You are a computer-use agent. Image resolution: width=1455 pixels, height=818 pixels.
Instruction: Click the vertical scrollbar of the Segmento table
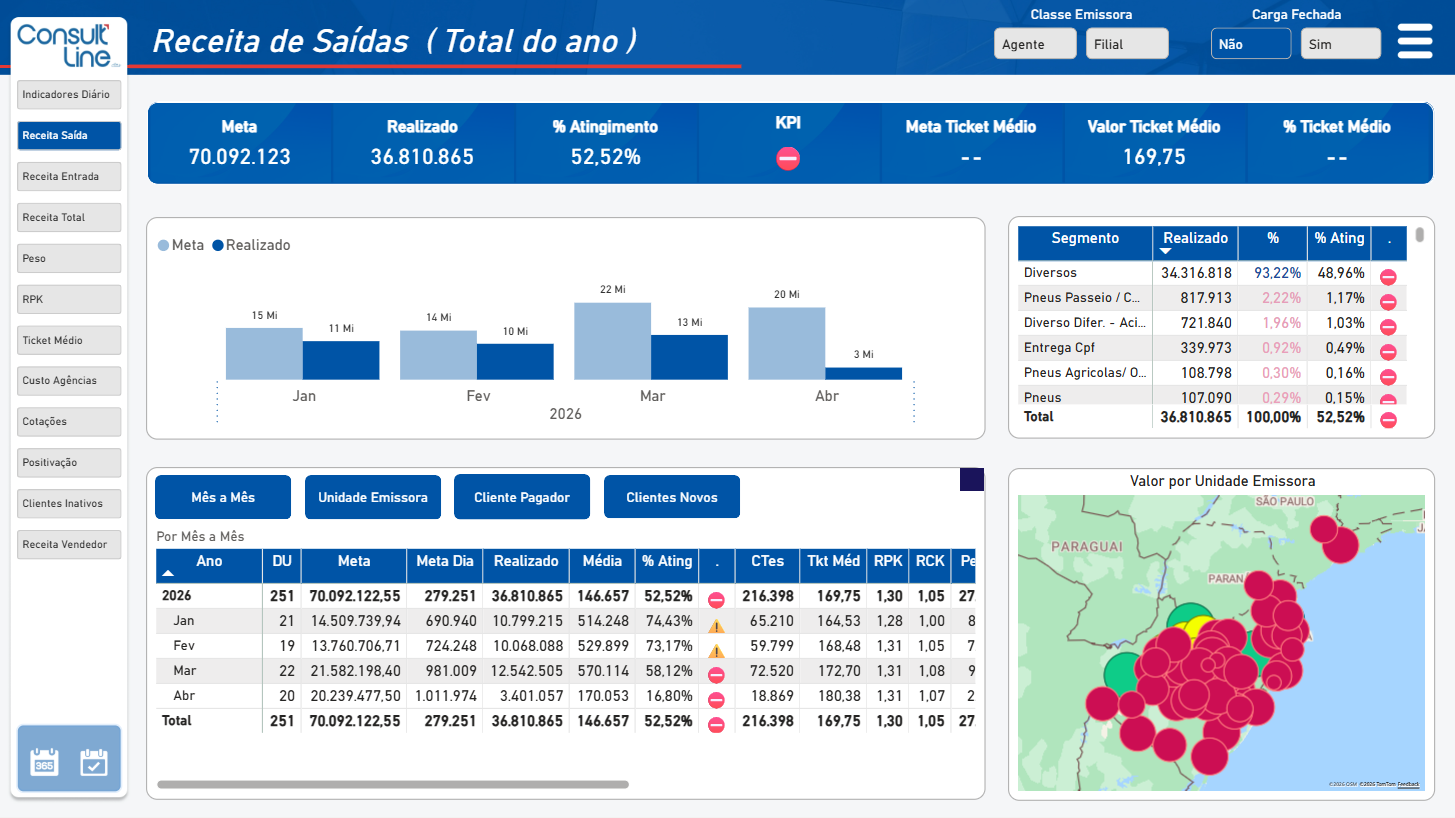click(x=1420, y=235)
